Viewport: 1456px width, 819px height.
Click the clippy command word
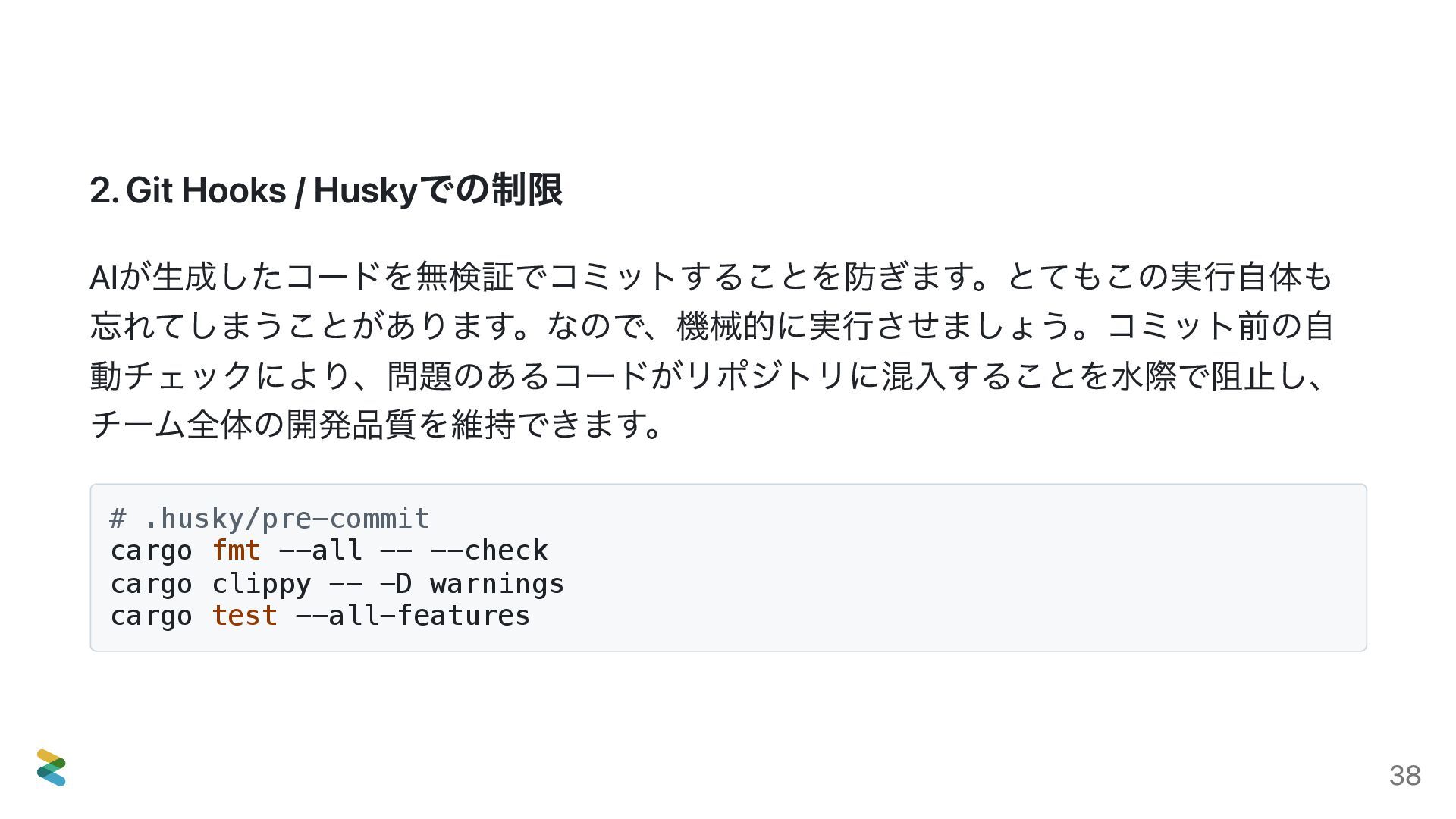(261, 585)
